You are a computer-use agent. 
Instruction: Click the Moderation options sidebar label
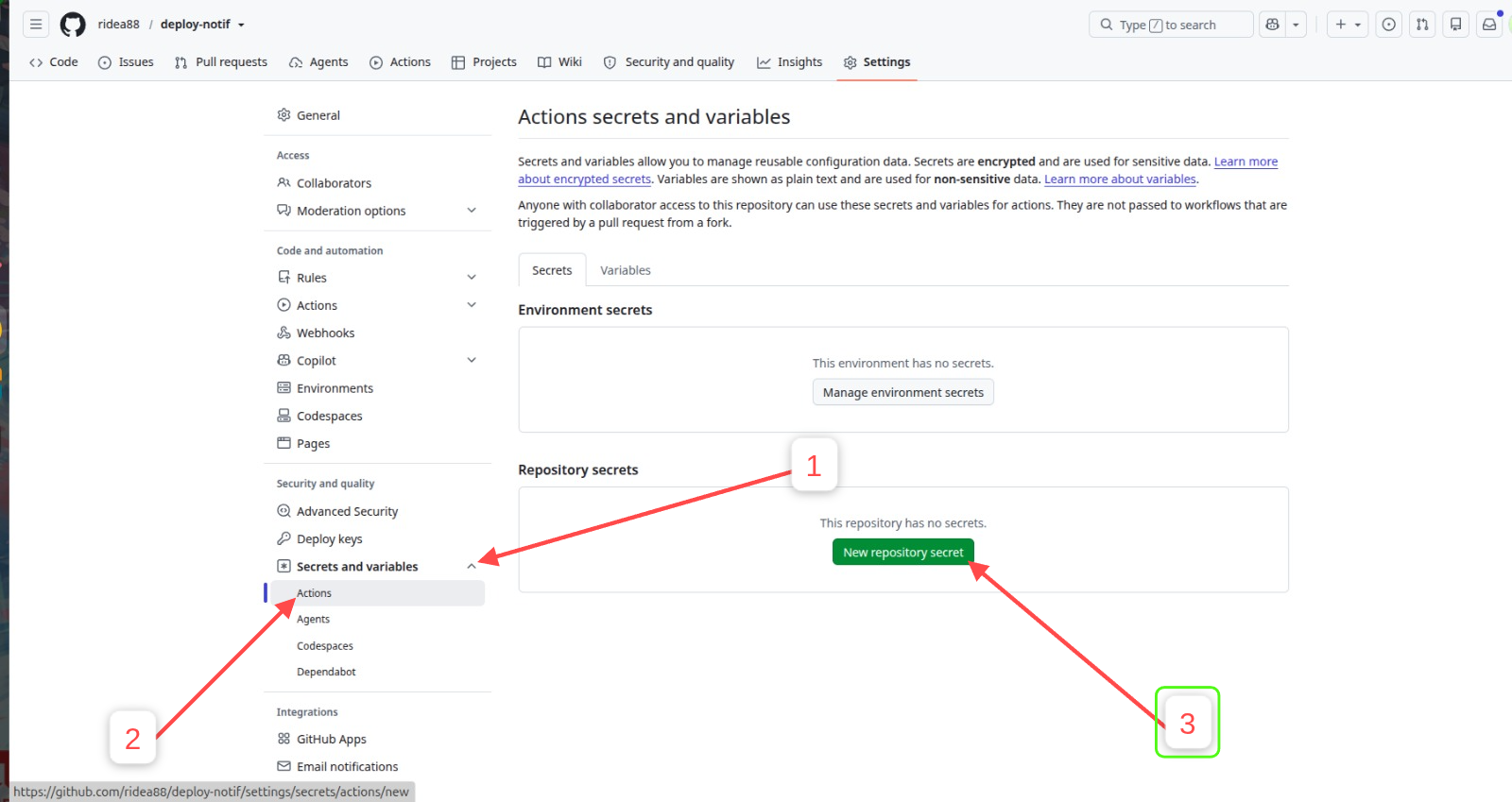[352, 211]
